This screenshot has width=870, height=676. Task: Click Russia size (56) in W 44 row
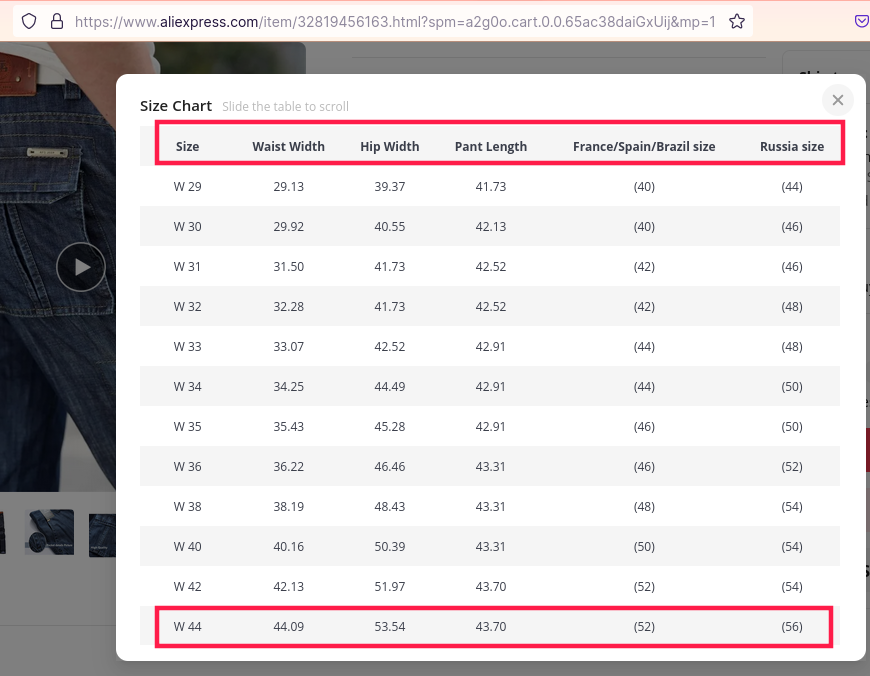pyautogui.click(x=791, y=627)
